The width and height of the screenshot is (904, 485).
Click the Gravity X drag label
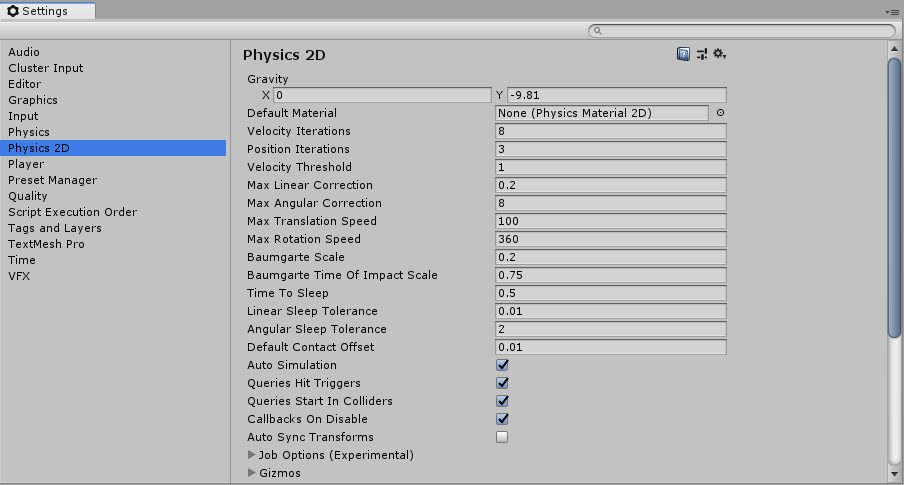(x=266, y=95)
